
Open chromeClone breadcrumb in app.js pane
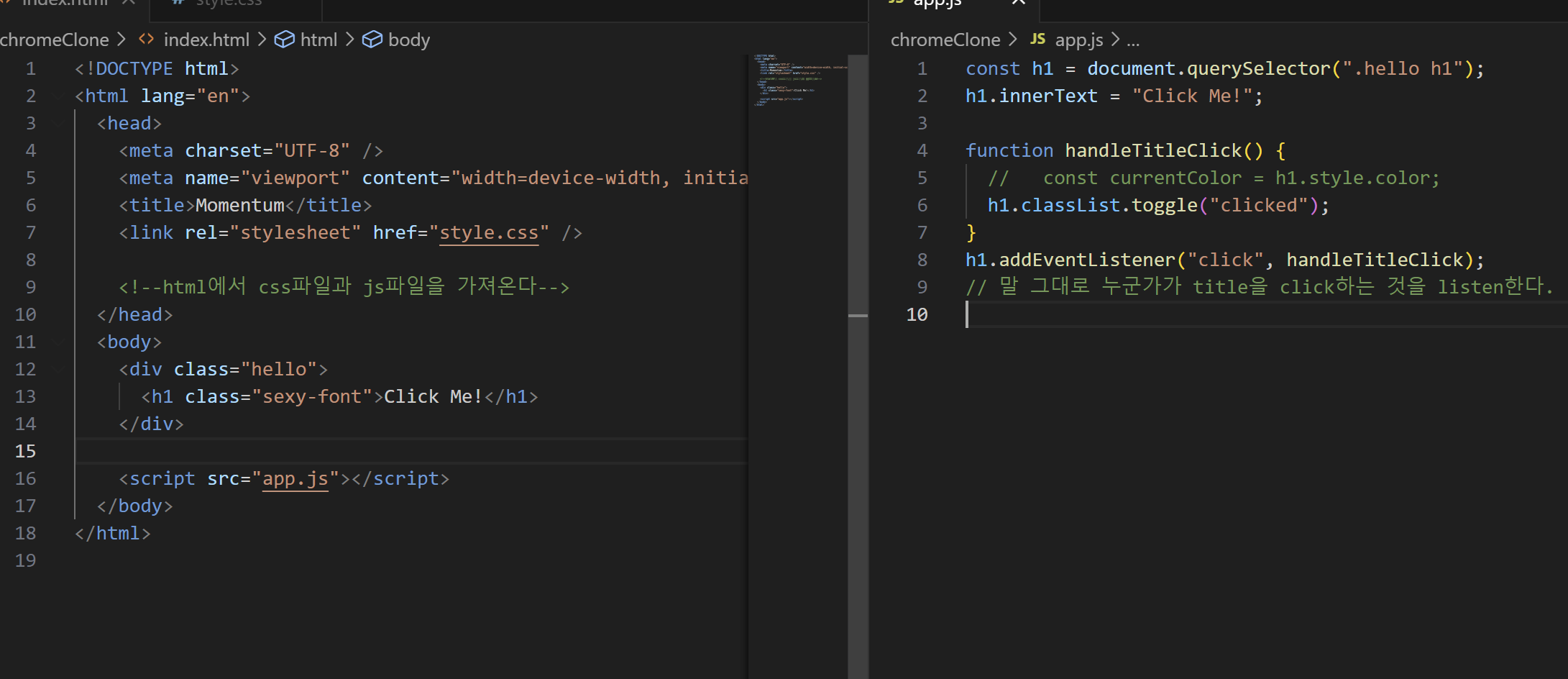coord(945,40)
